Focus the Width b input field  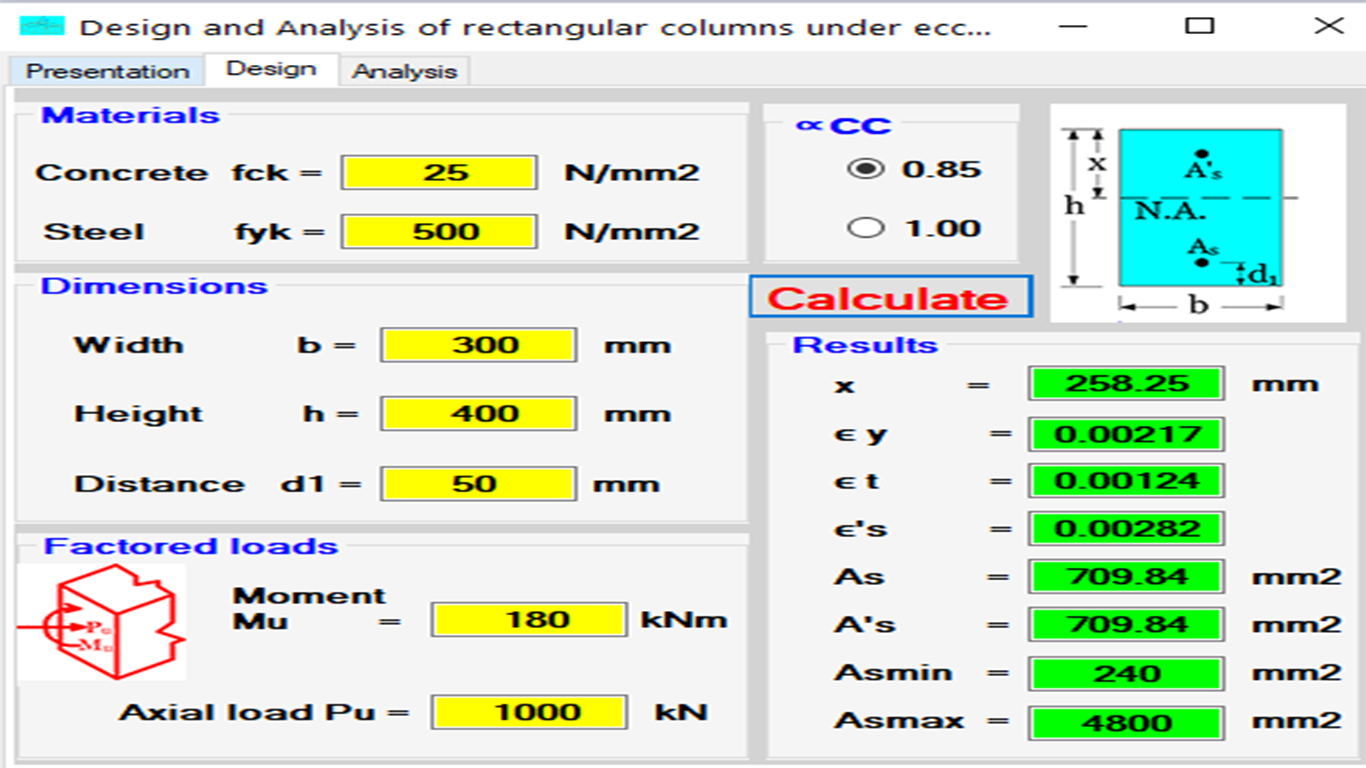(x=478, y=345)
